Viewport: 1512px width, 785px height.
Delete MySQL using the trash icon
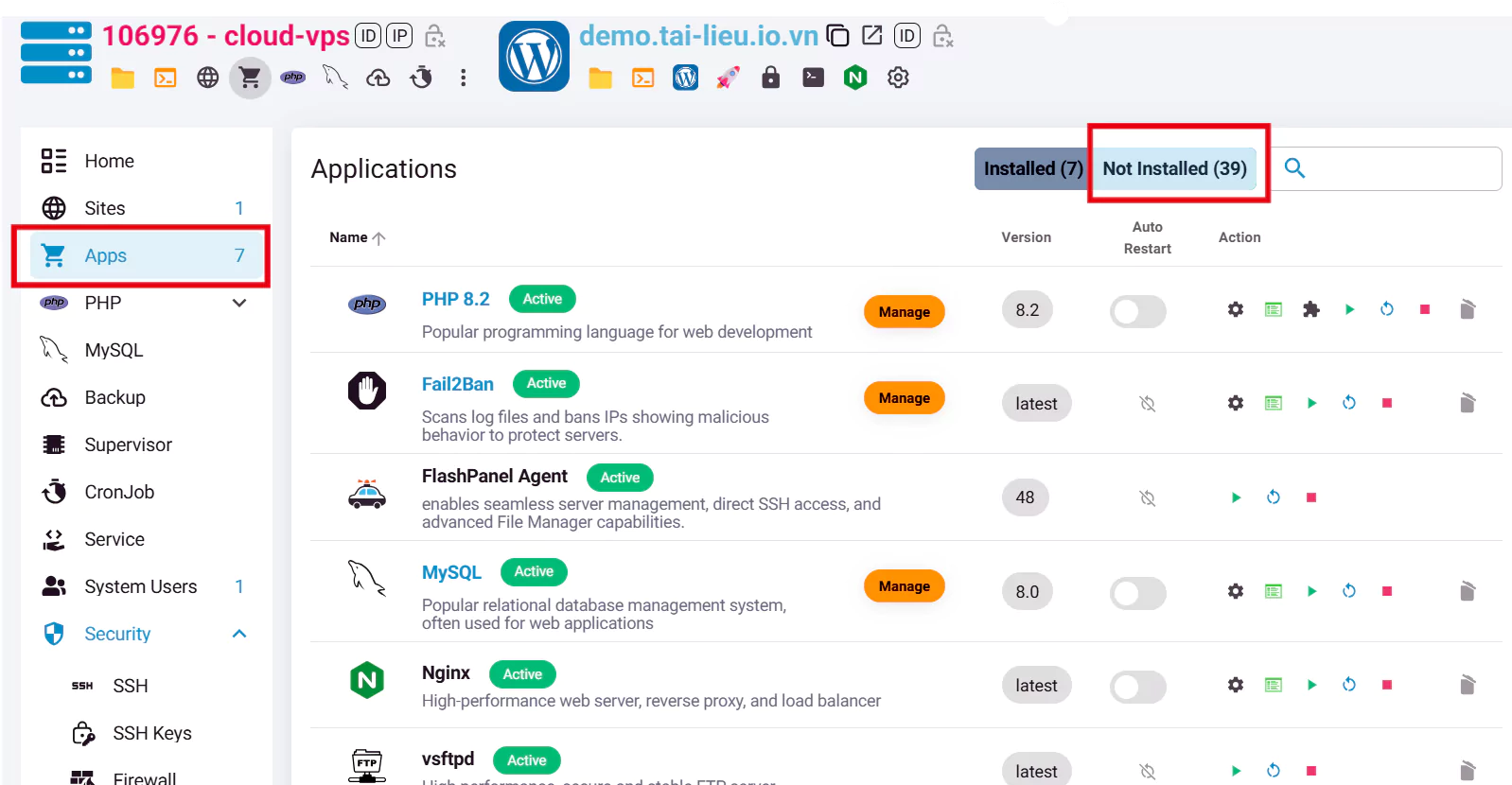[1467, 591]
